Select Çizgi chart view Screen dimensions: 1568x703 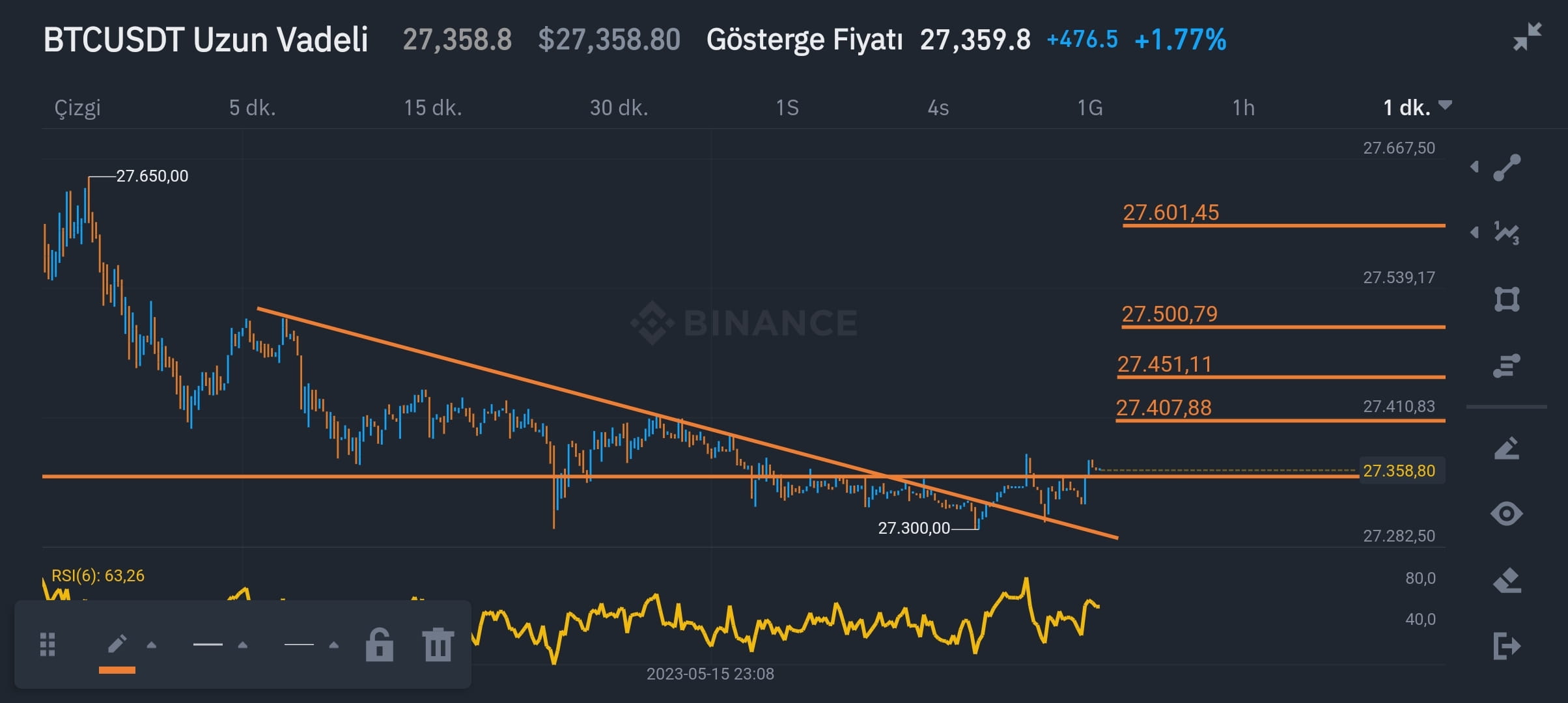pos(76,108)
